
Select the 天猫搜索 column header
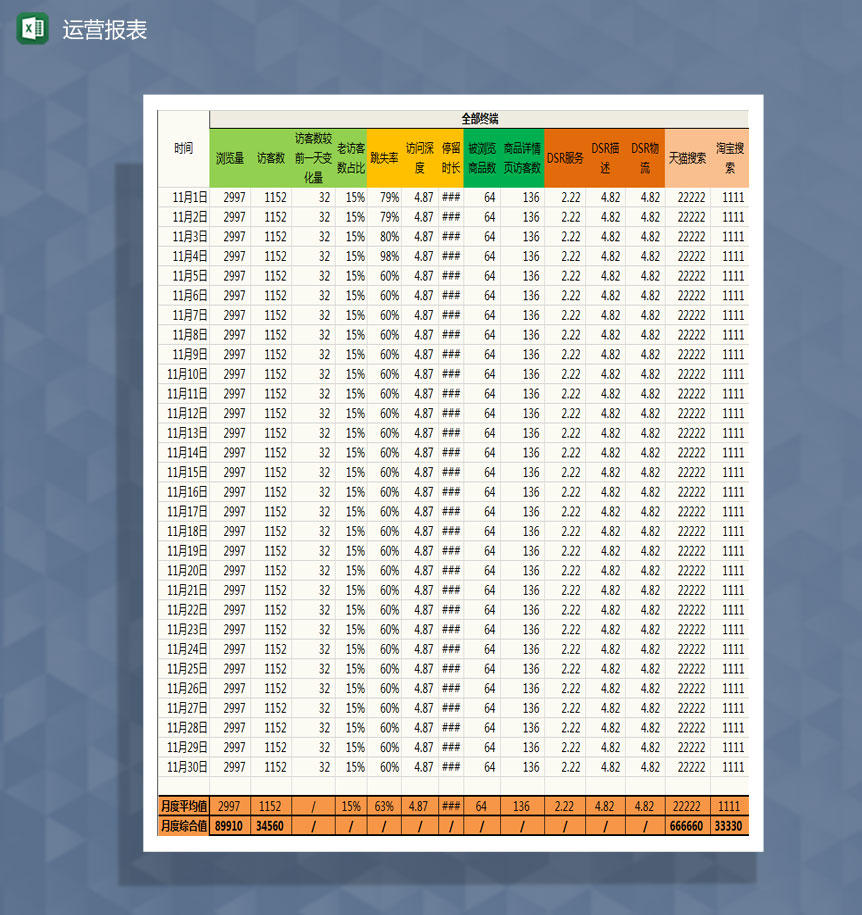[687, 158]
